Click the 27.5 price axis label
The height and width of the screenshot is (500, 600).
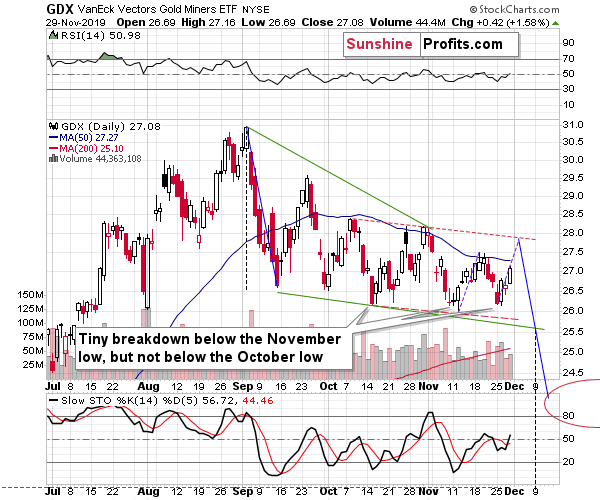point(573,252)
